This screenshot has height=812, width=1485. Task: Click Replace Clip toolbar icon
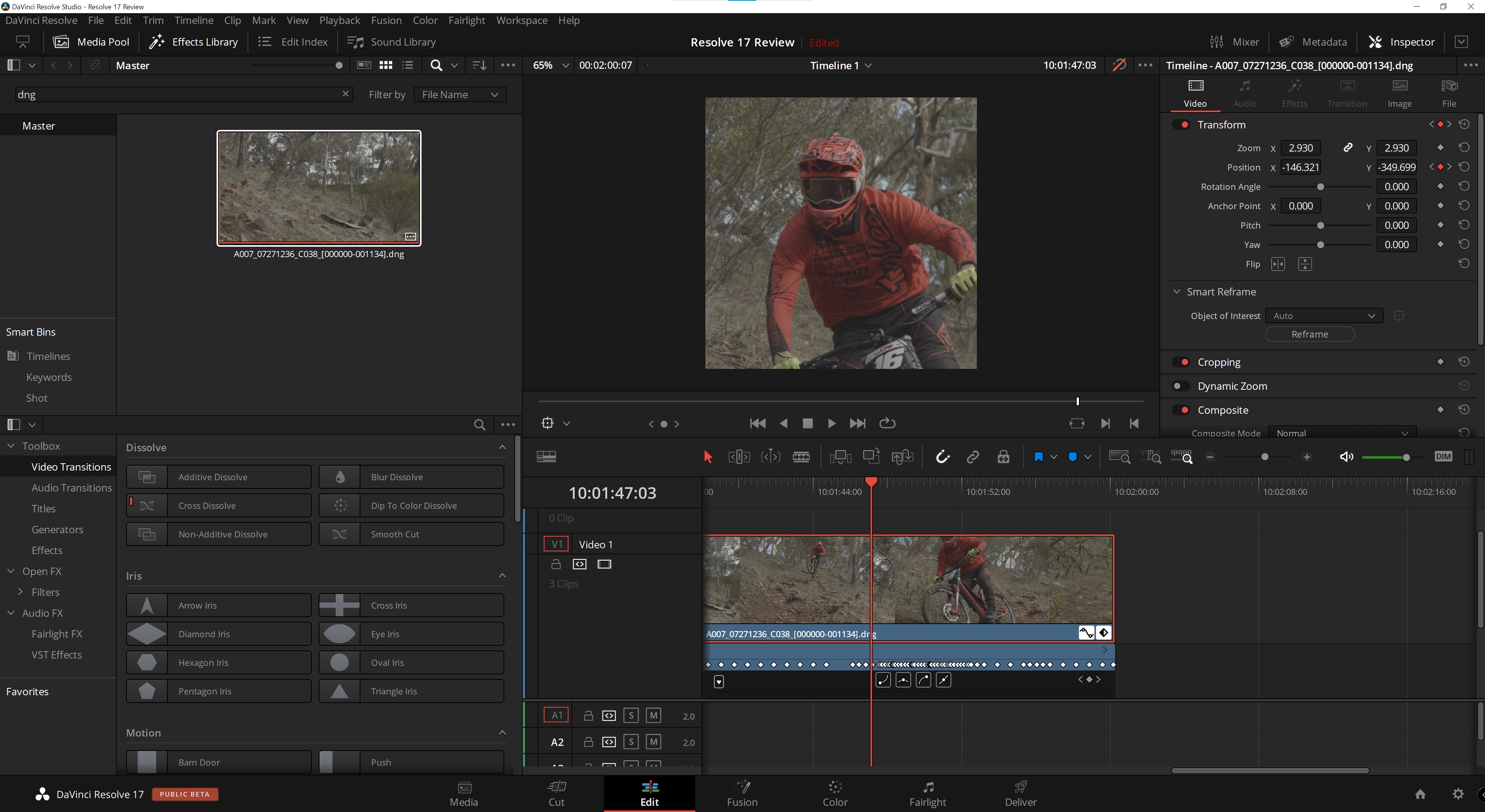[902, 457]
